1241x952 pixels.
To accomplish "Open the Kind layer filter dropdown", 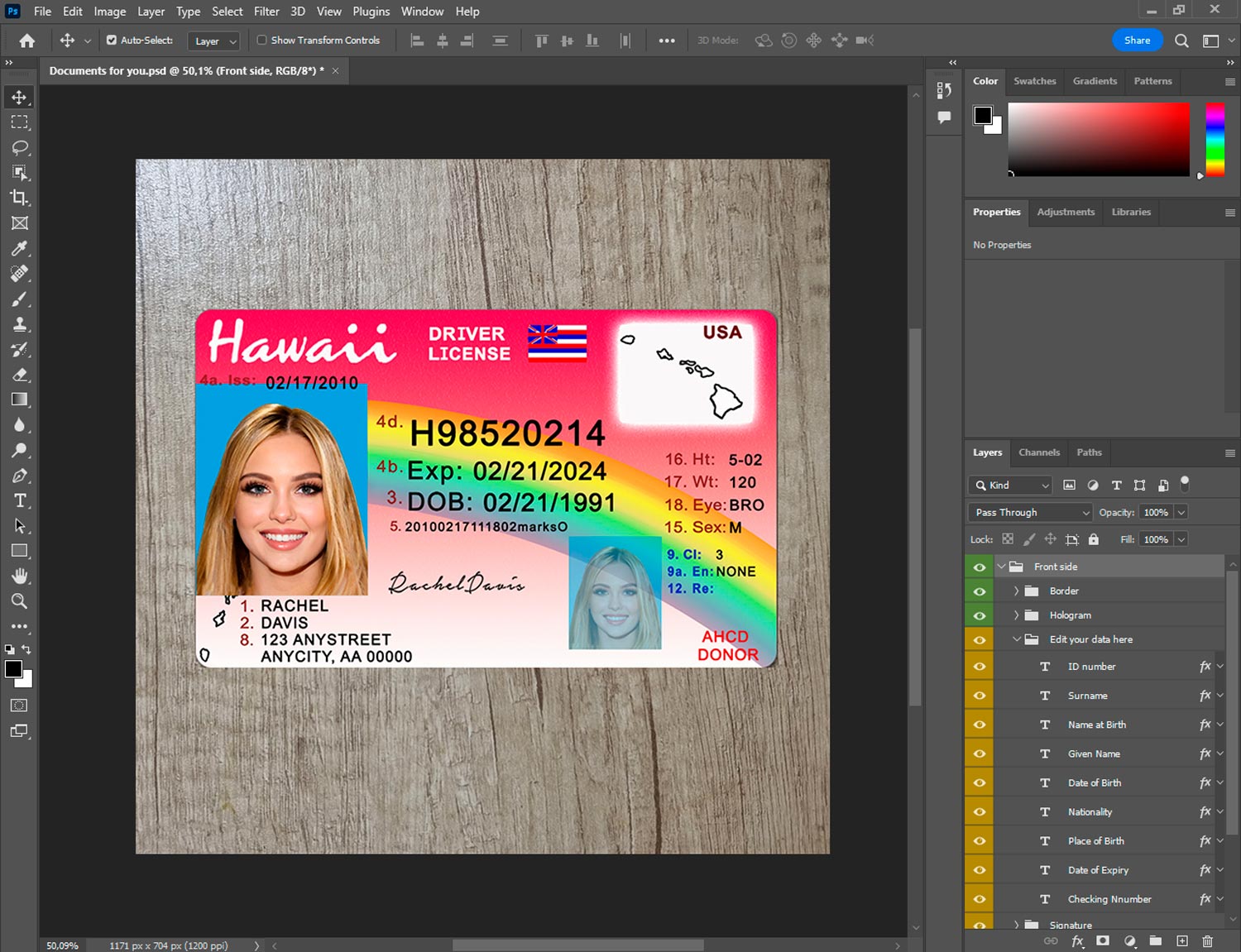I will 1011,486.
